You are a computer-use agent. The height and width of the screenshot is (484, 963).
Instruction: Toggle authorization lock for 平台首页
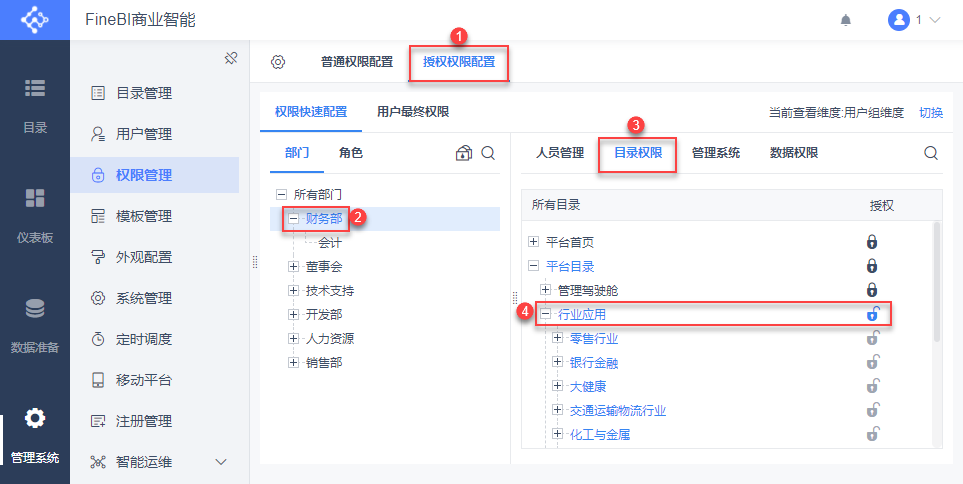(871, 242)
